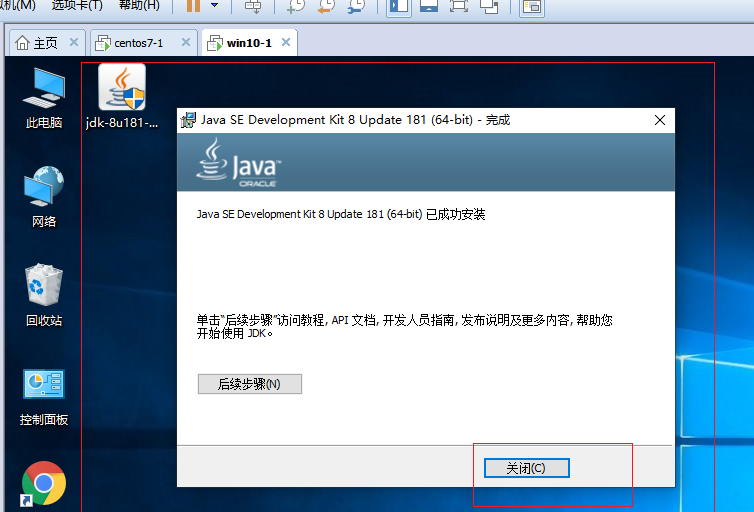The image size is (754, 512).
Task: Close the Java SE installer dialog with X
Action: [x=660, y=120]
